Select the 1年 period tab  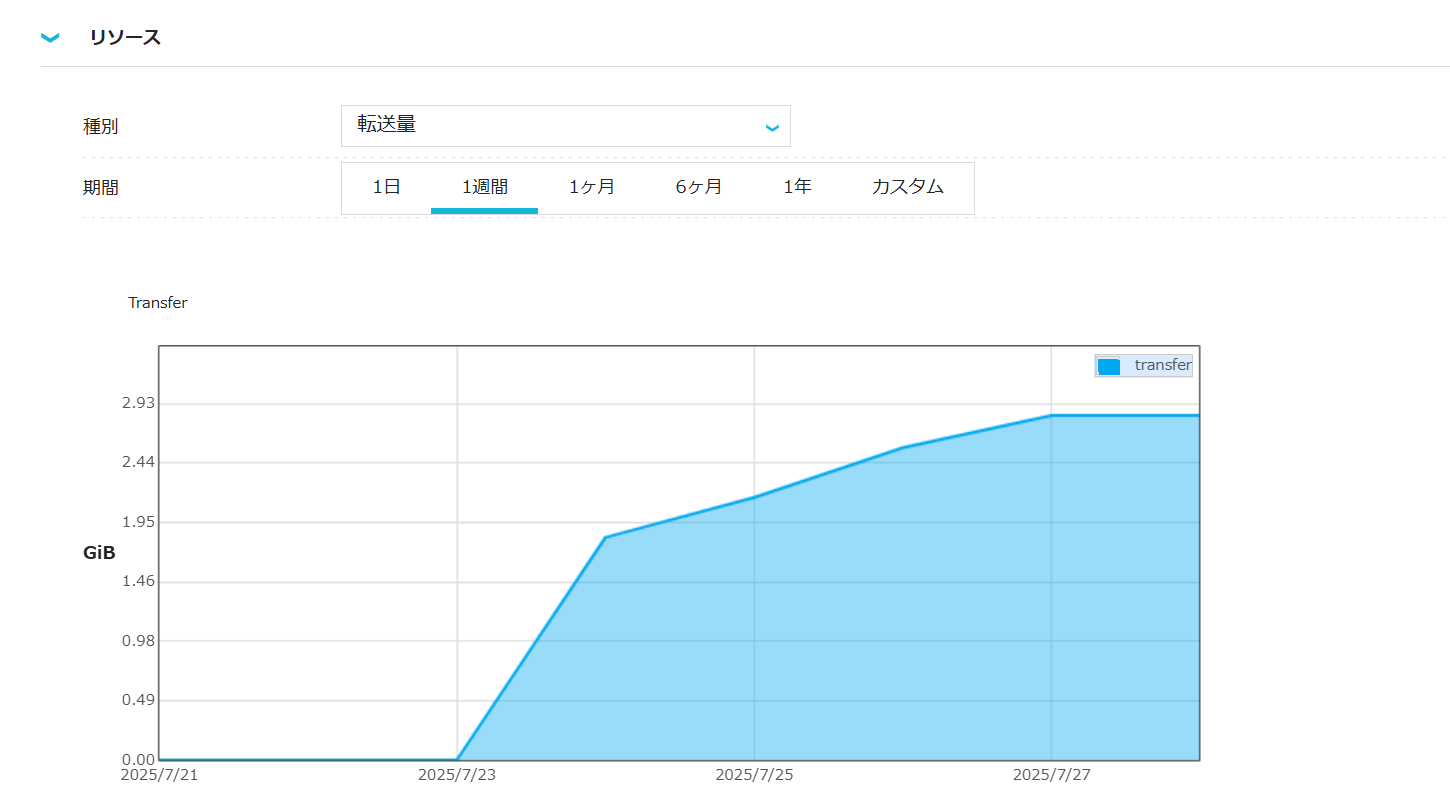pyautogui.click(x=797, y=187)
